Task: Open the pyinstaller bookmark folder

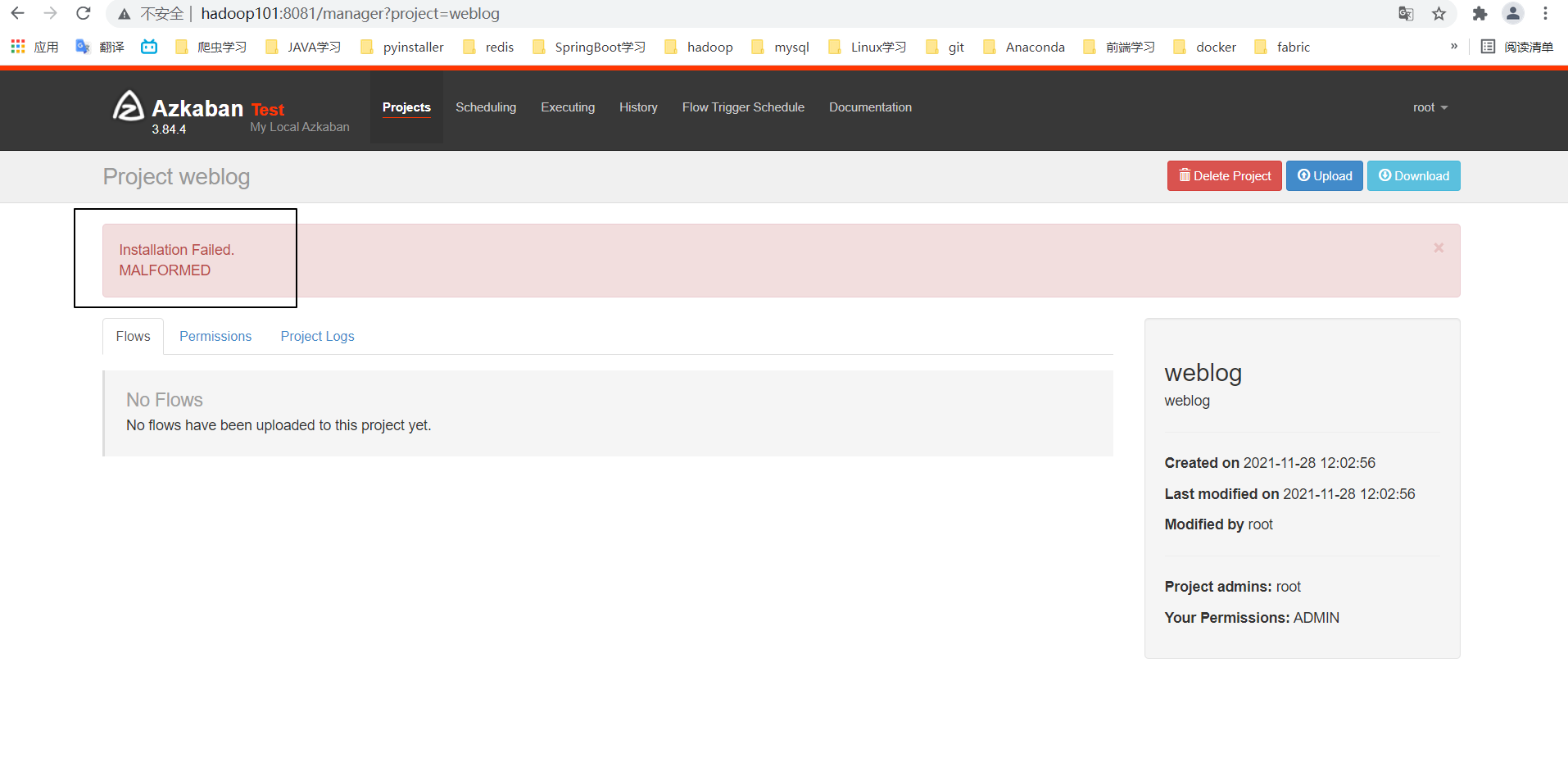Action: [402, 47]
